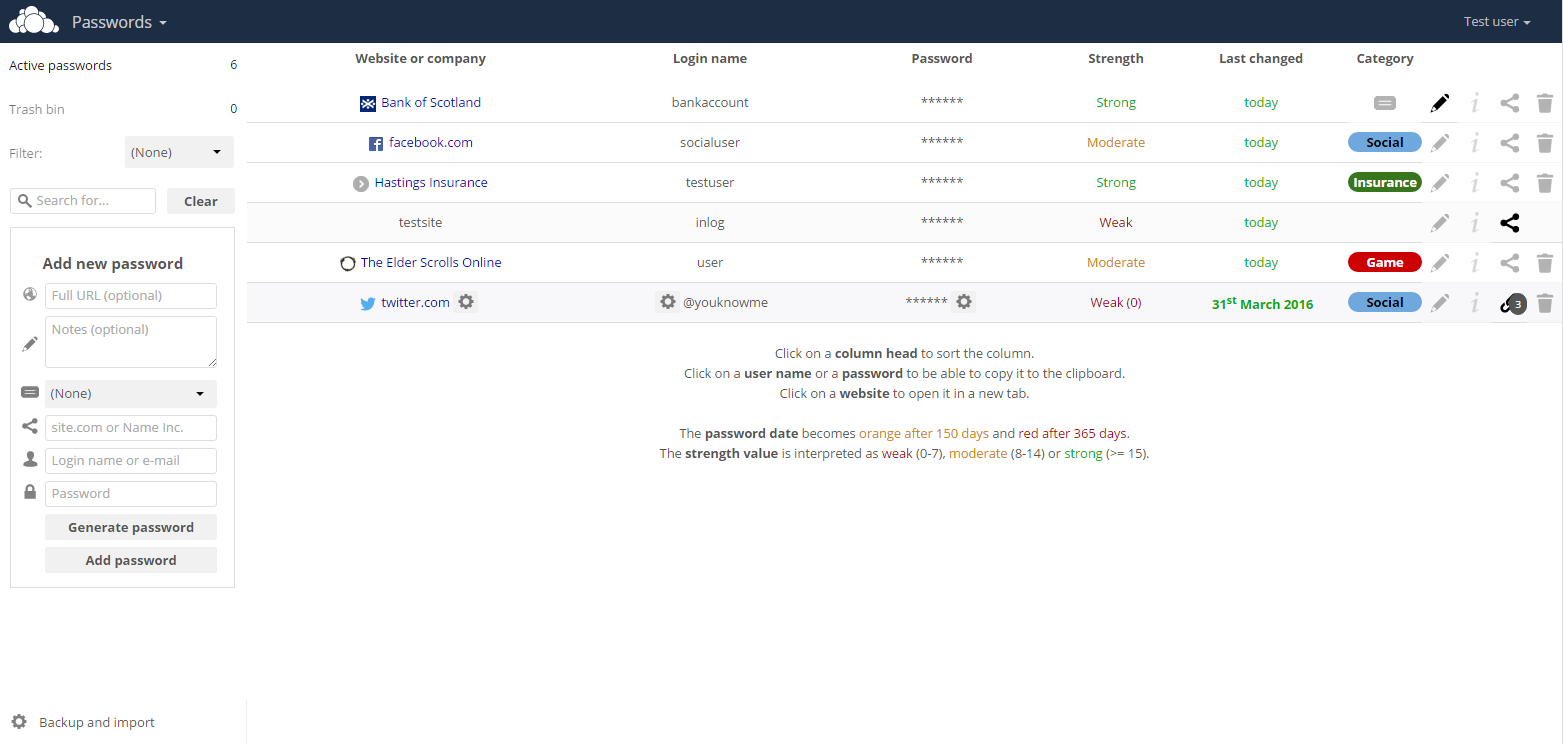Copy the Hastings Insurance password asterisks
Image resolution: width=1563 pixels, height=744 pixels.
(x=942, y=182)
